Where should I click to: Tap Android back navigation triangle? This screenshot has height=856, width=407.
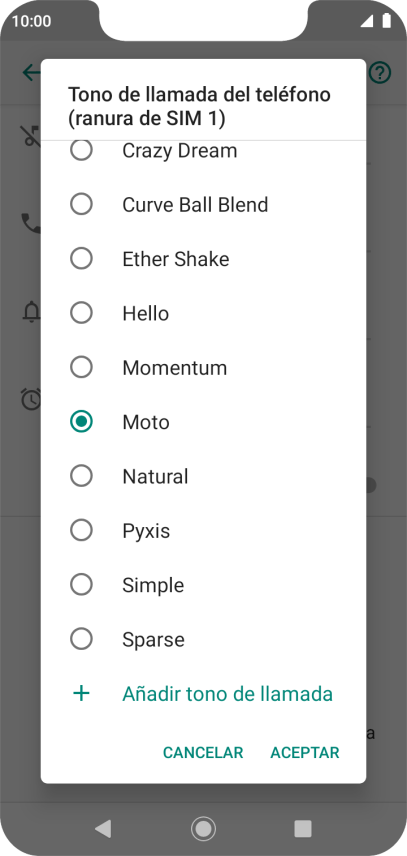pos(103,828)
